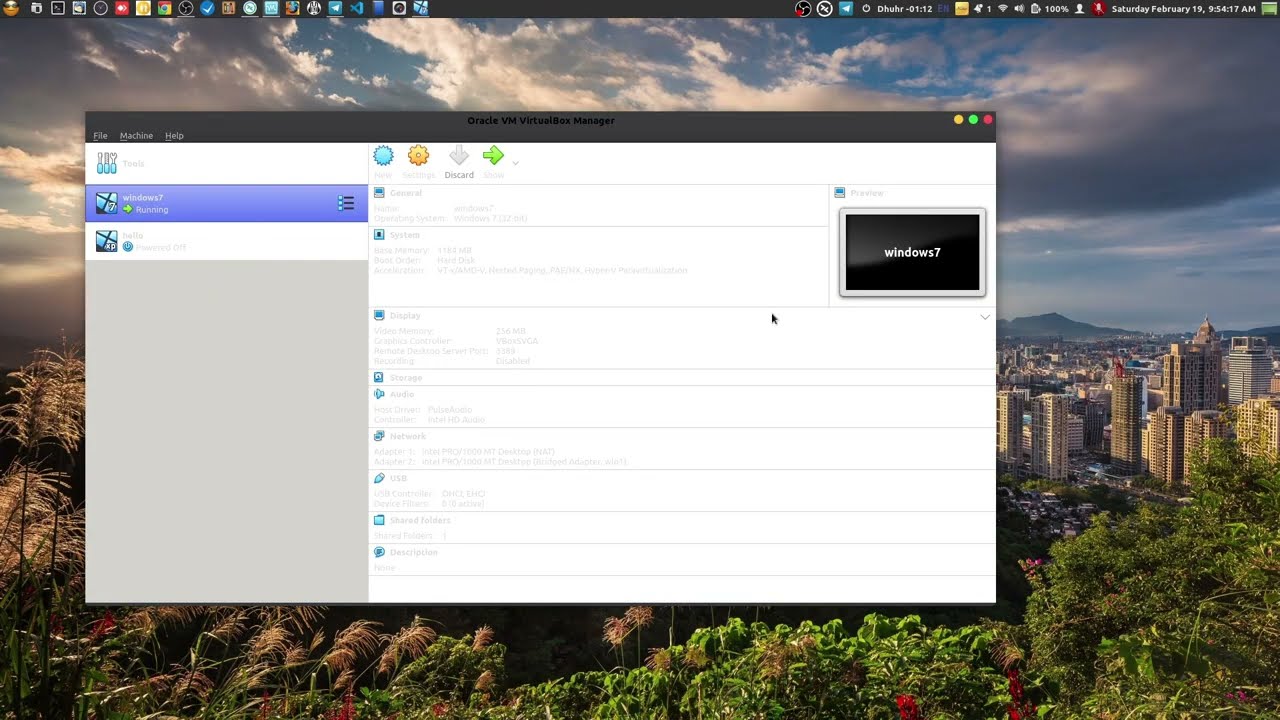Click the green Show arrow icon
This screenshot has height=720, width=1280.
point(493,156)
